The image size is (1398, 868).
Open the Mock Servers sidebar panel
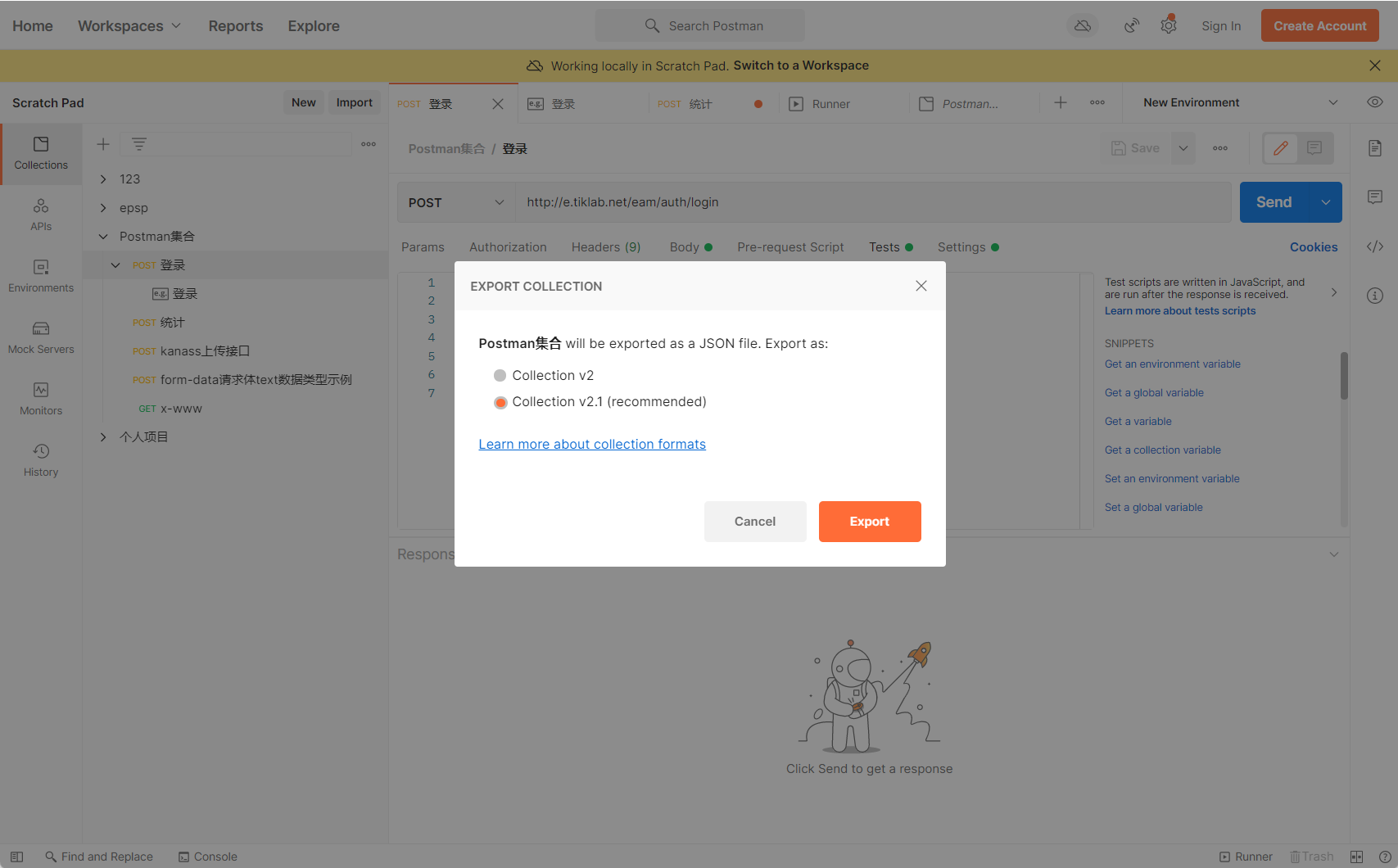pyautogui.click(x=41, y=338)
